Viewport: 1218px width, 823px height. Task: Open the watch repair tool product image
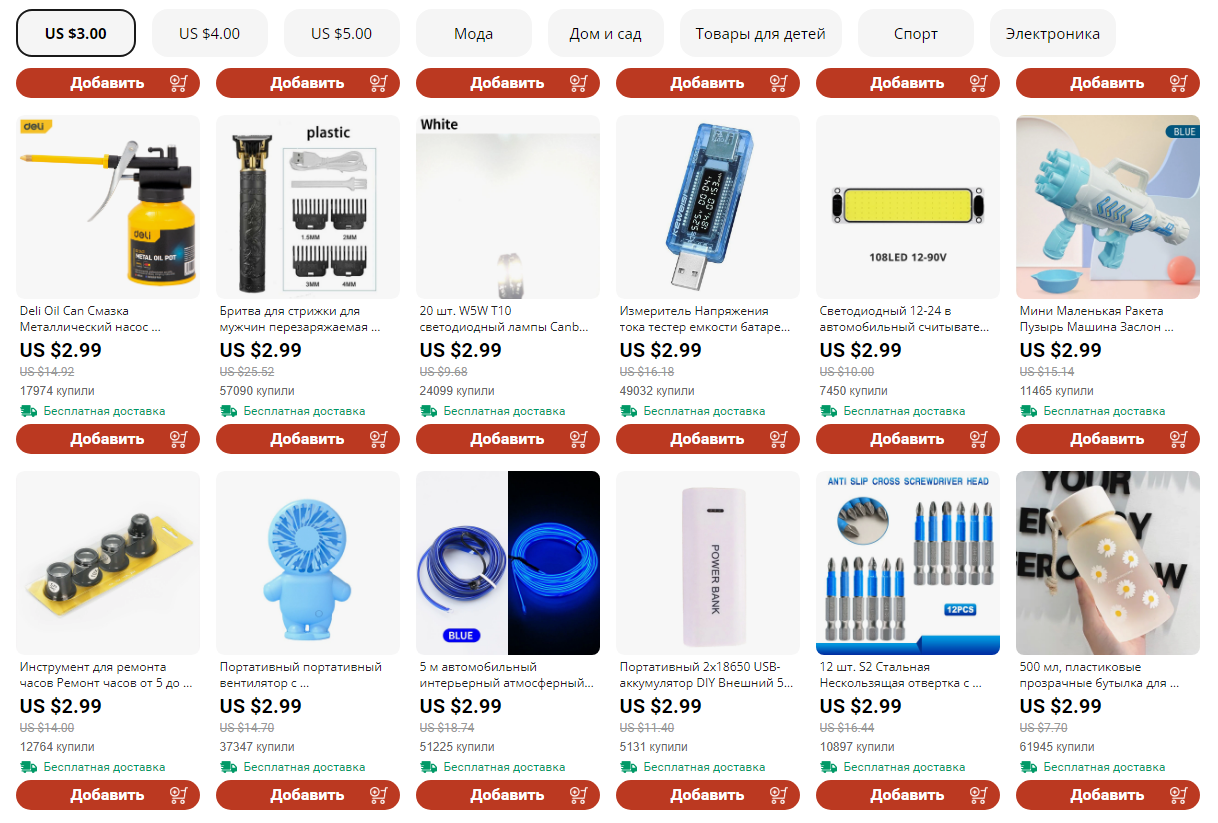(x=108, y=563)
